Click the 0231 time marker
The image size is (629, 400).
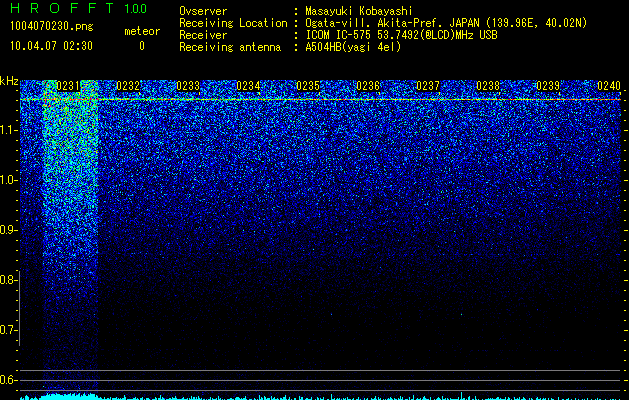pos(68,86)
